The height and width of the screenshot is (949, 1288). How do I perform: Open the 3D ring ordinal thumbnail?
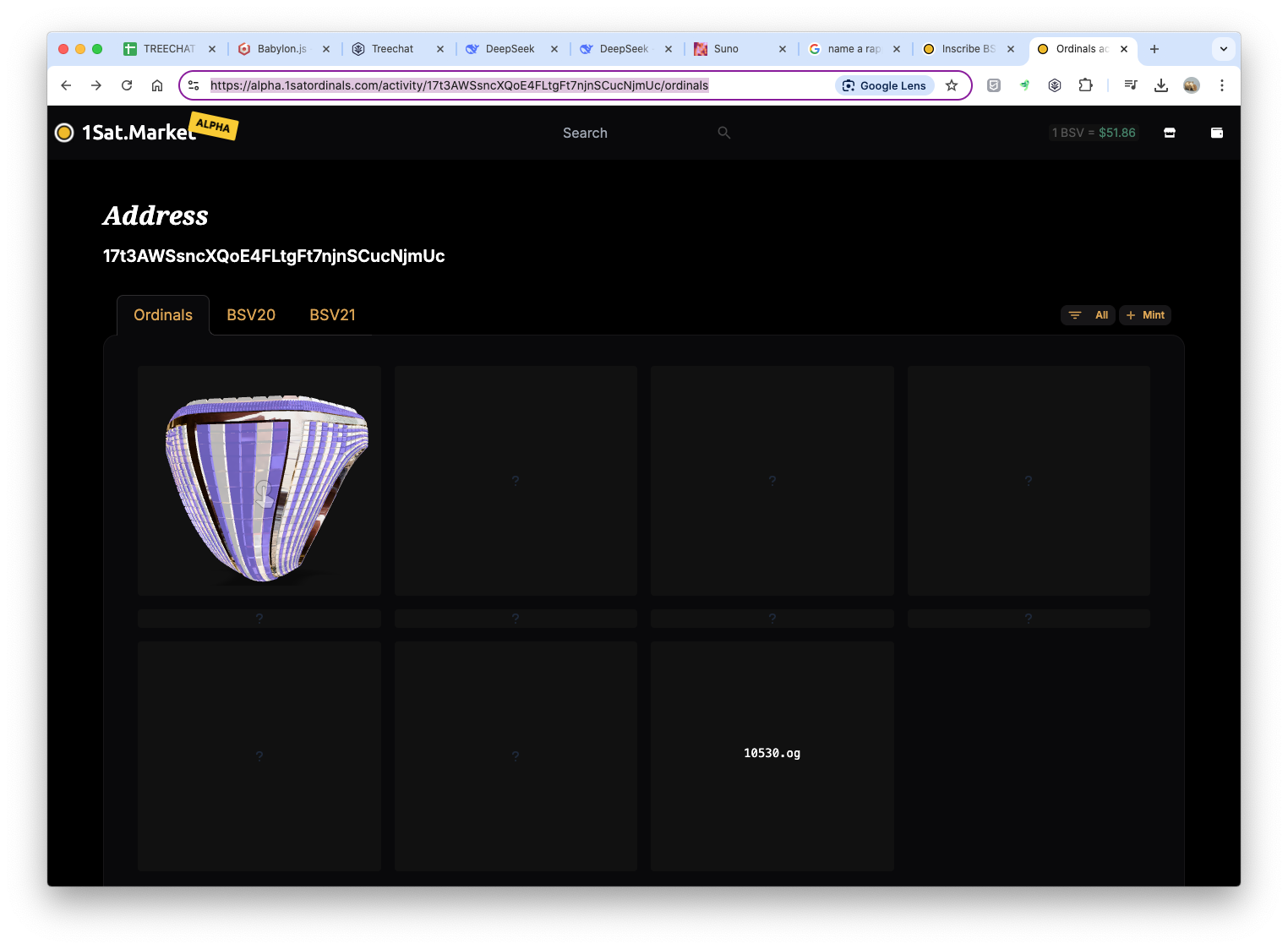pyautogui.click(x=259, y=481)
